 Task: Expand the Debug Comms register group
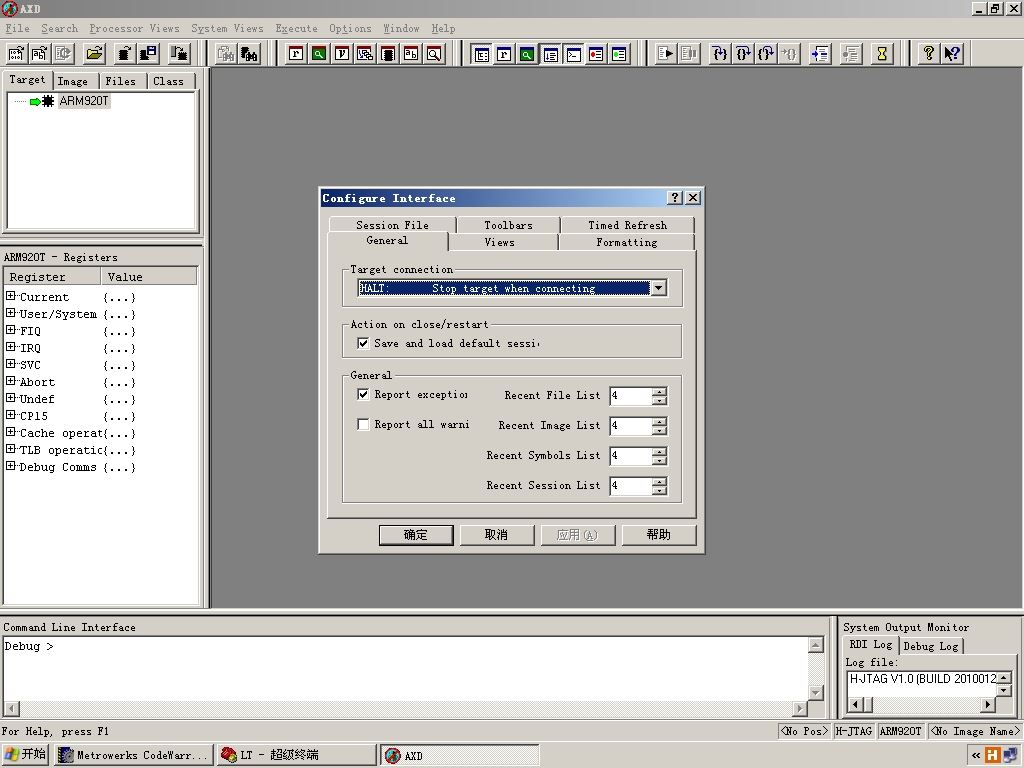(10, 466)
